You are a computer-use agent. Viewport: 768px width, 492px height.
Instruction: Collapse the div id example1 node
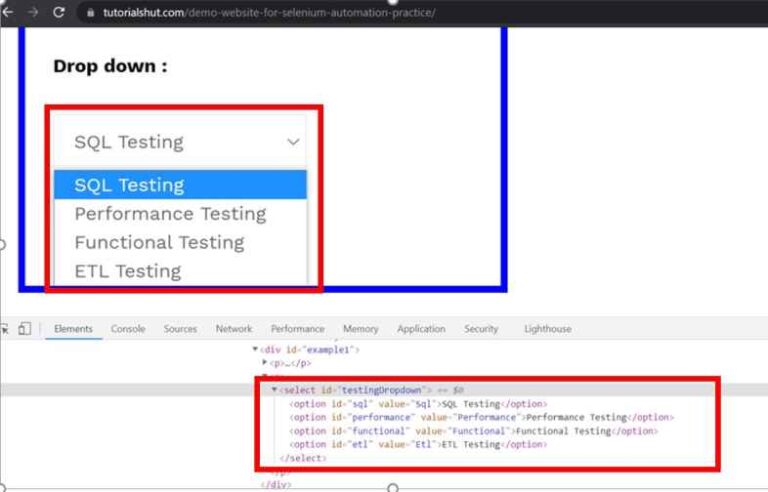(255, 349)
